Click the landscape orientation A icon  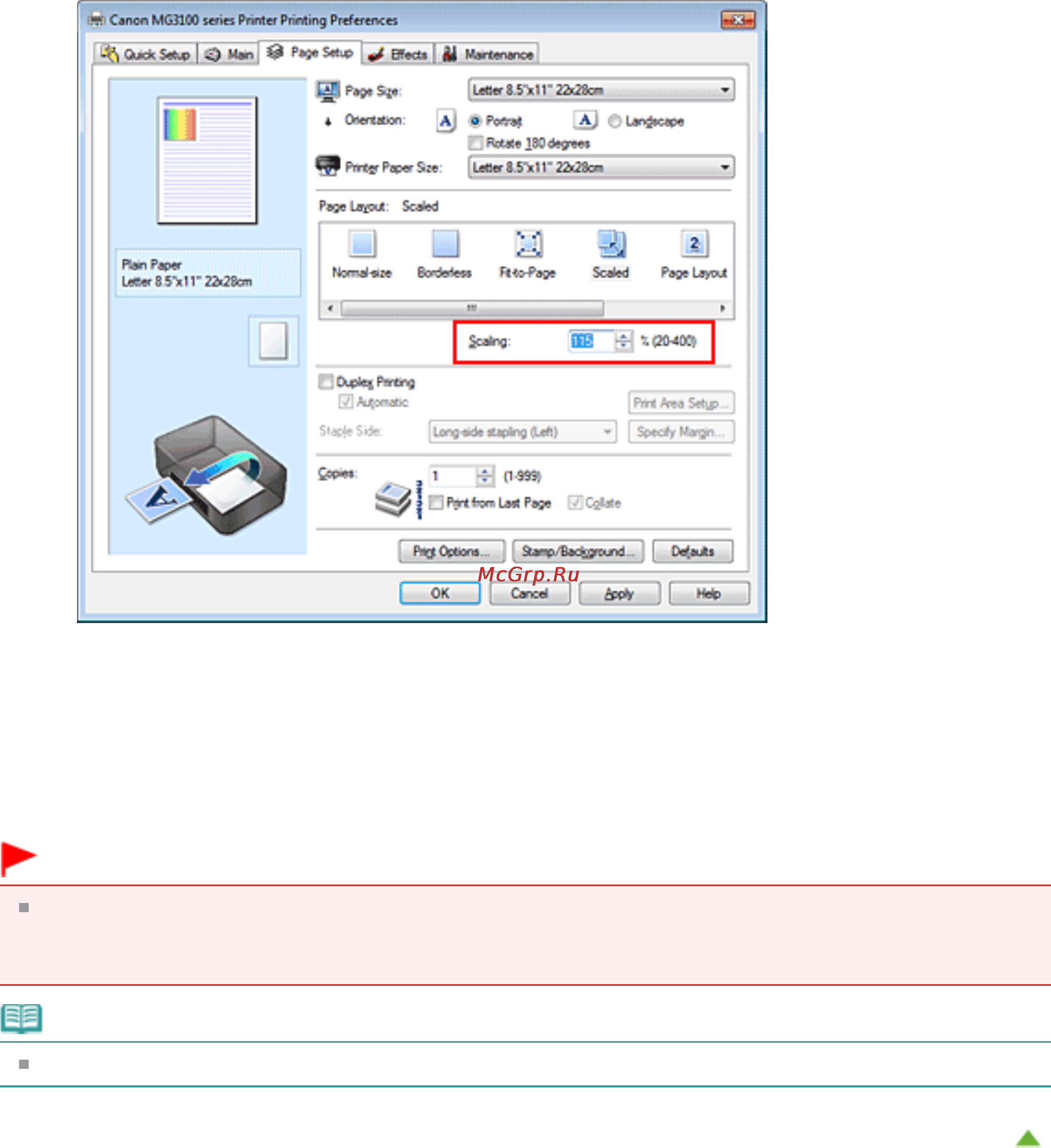[585, 120]
